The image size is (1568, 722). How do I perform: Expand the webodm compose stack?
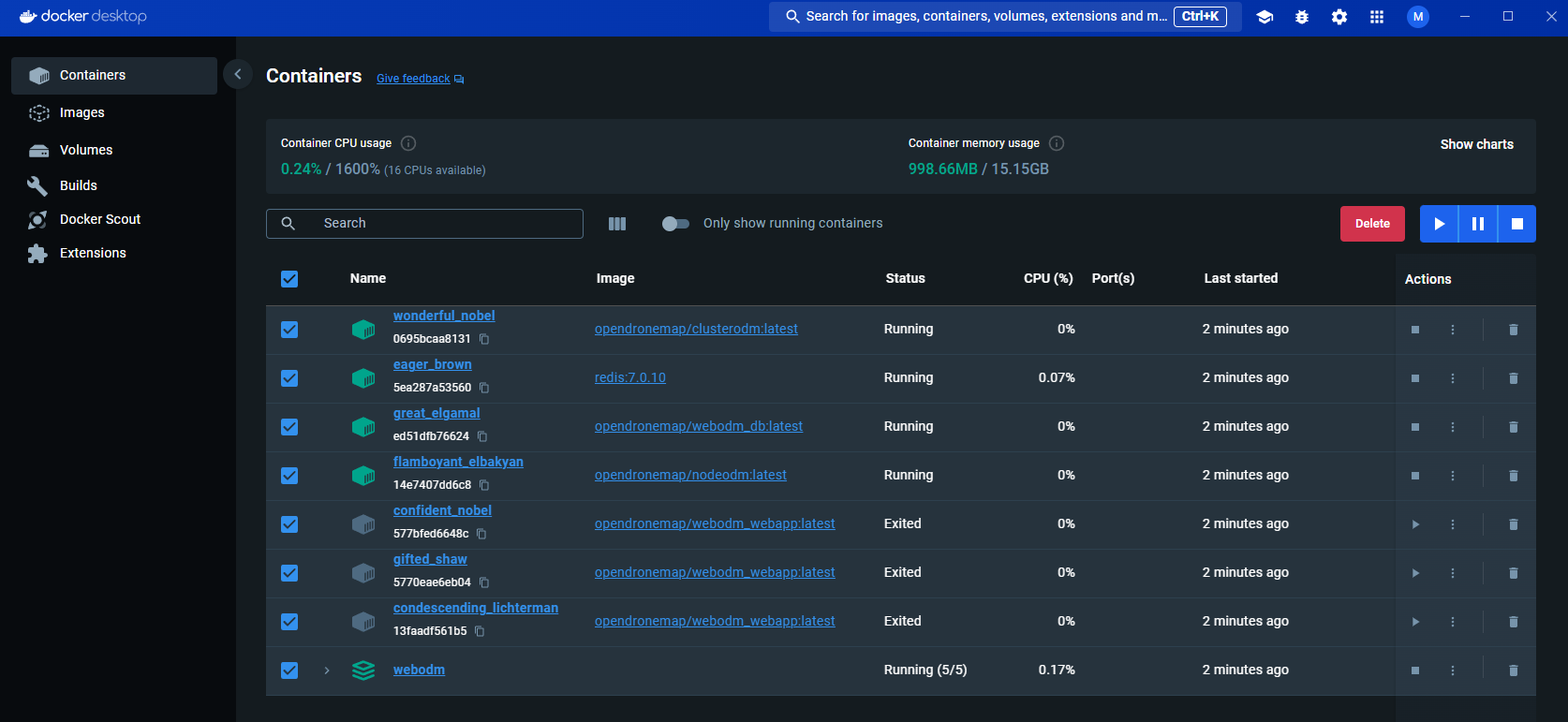(327, 670)
